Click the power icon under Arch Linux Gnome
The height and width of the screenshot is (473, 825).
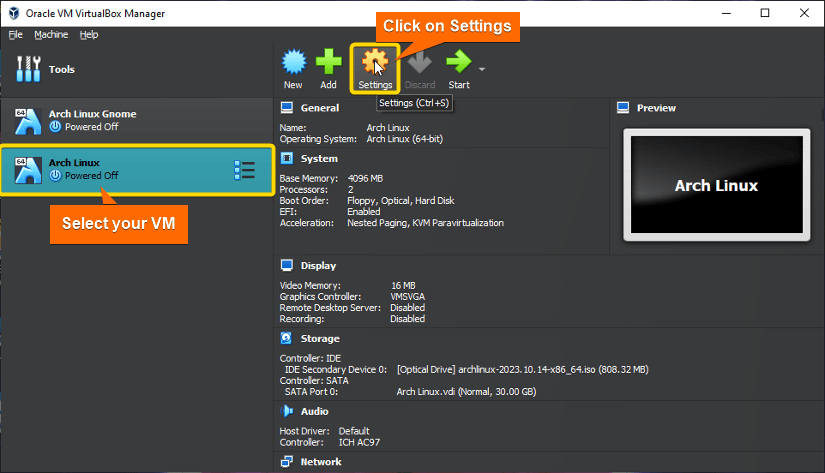55,127
